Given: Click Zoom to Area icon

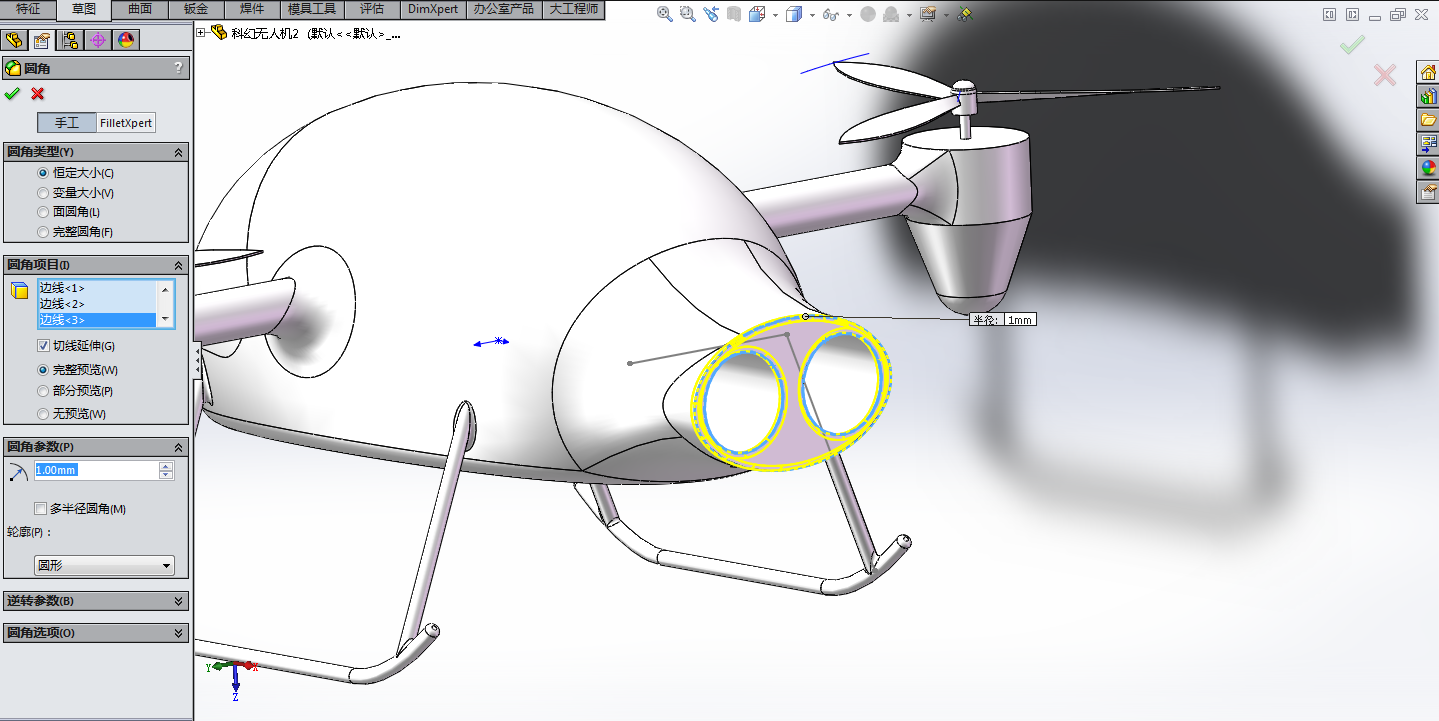Looking at the screenshot, I should 688,14.
